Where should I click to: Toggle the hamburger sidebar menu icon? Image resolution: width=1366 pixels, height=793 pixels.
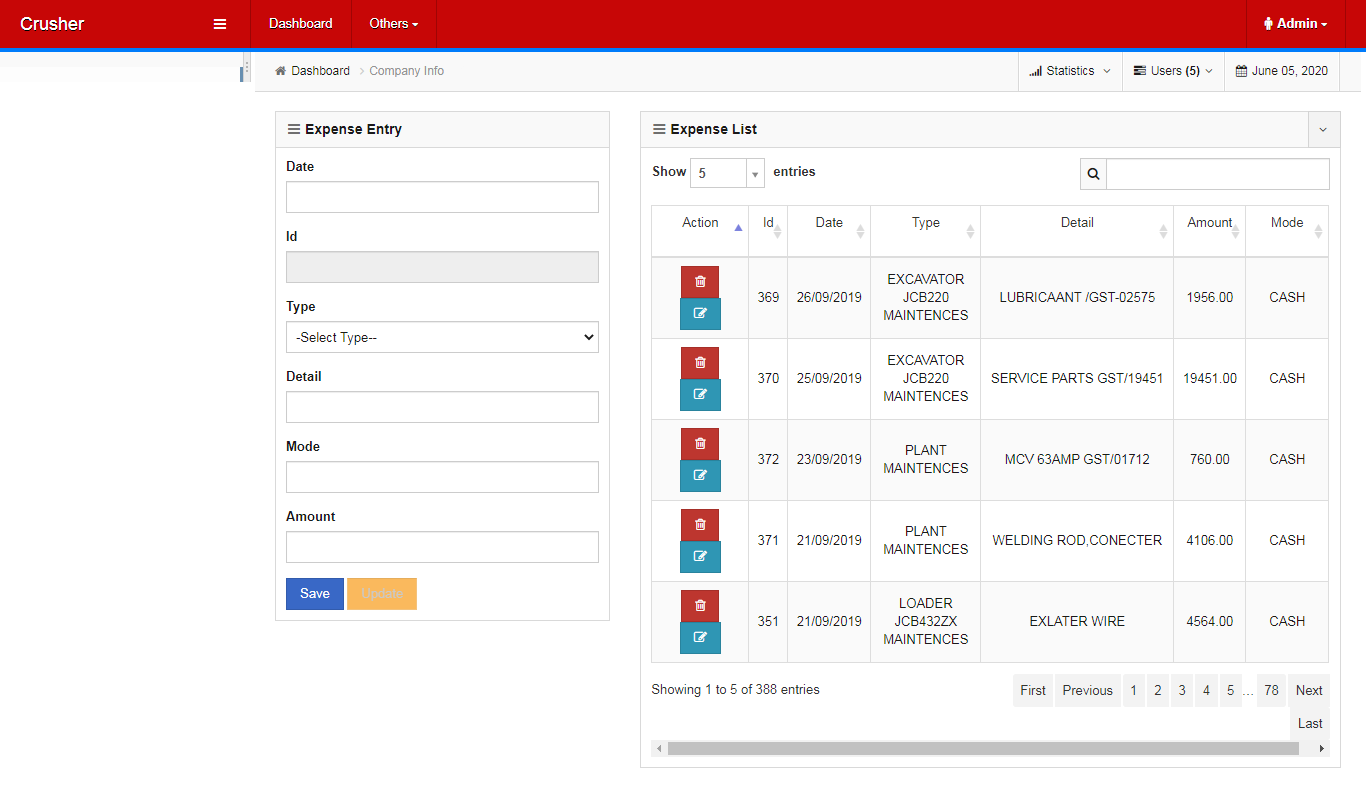click(220, 24)
